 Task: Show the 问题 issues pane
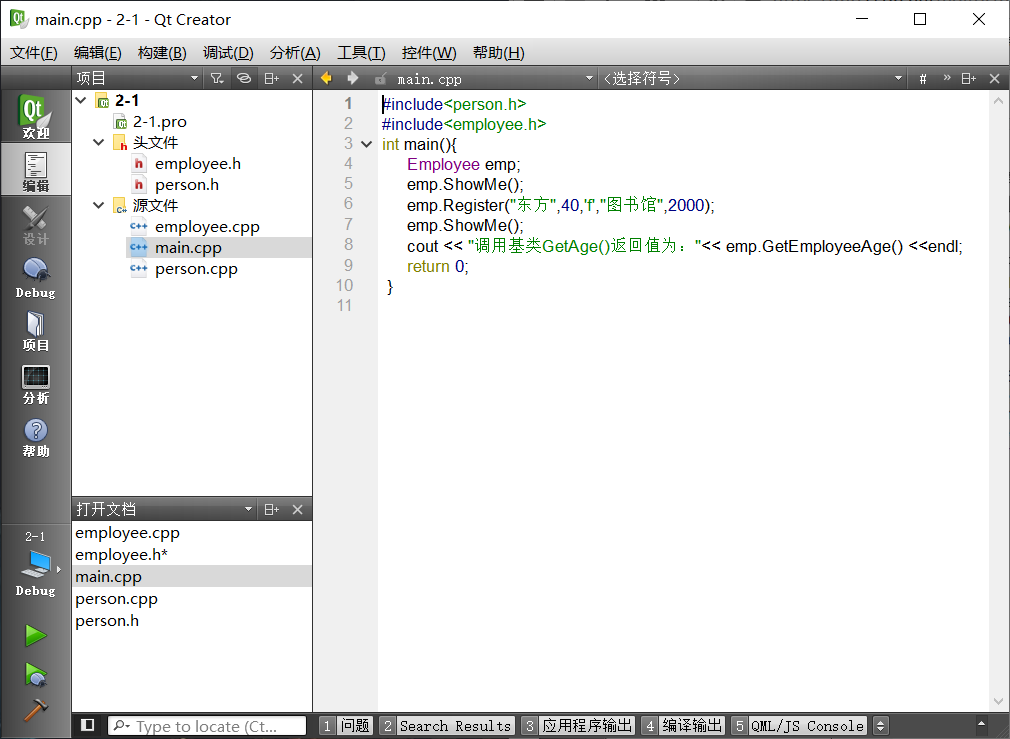point(346,726)
